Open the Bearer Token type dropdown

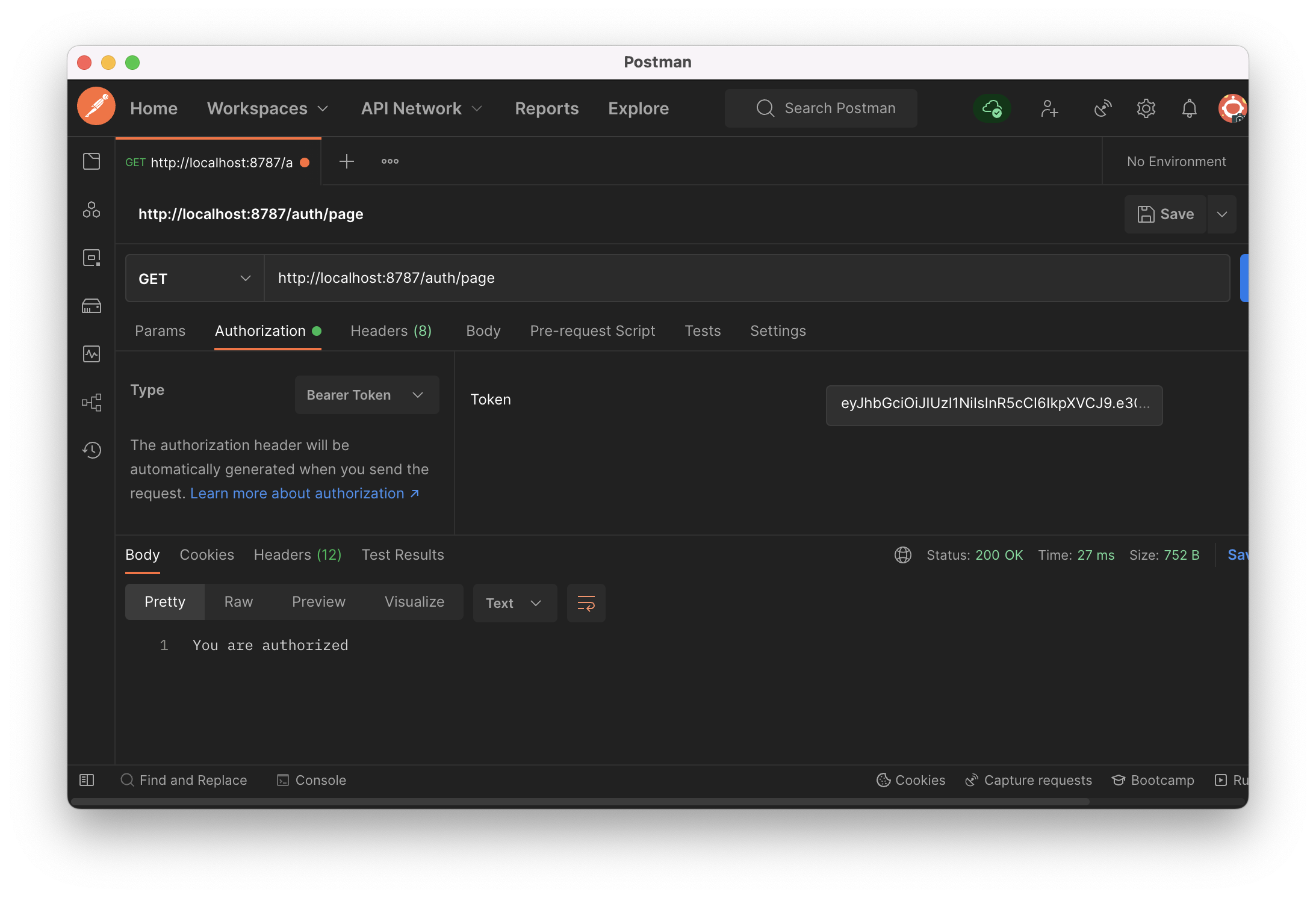click(x=366, y=395)
